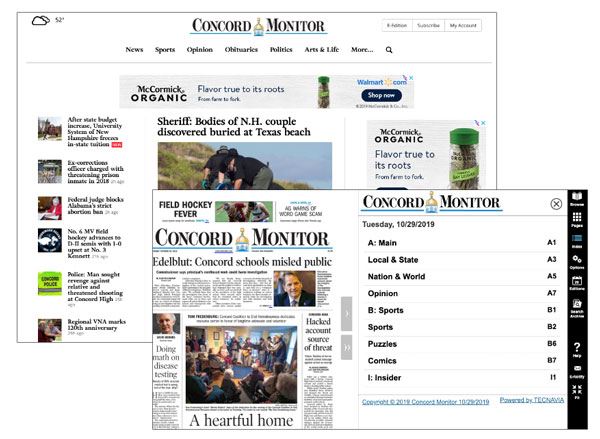Open Politics menu on website
Screen dimensions: 600x439
[281, 49]
